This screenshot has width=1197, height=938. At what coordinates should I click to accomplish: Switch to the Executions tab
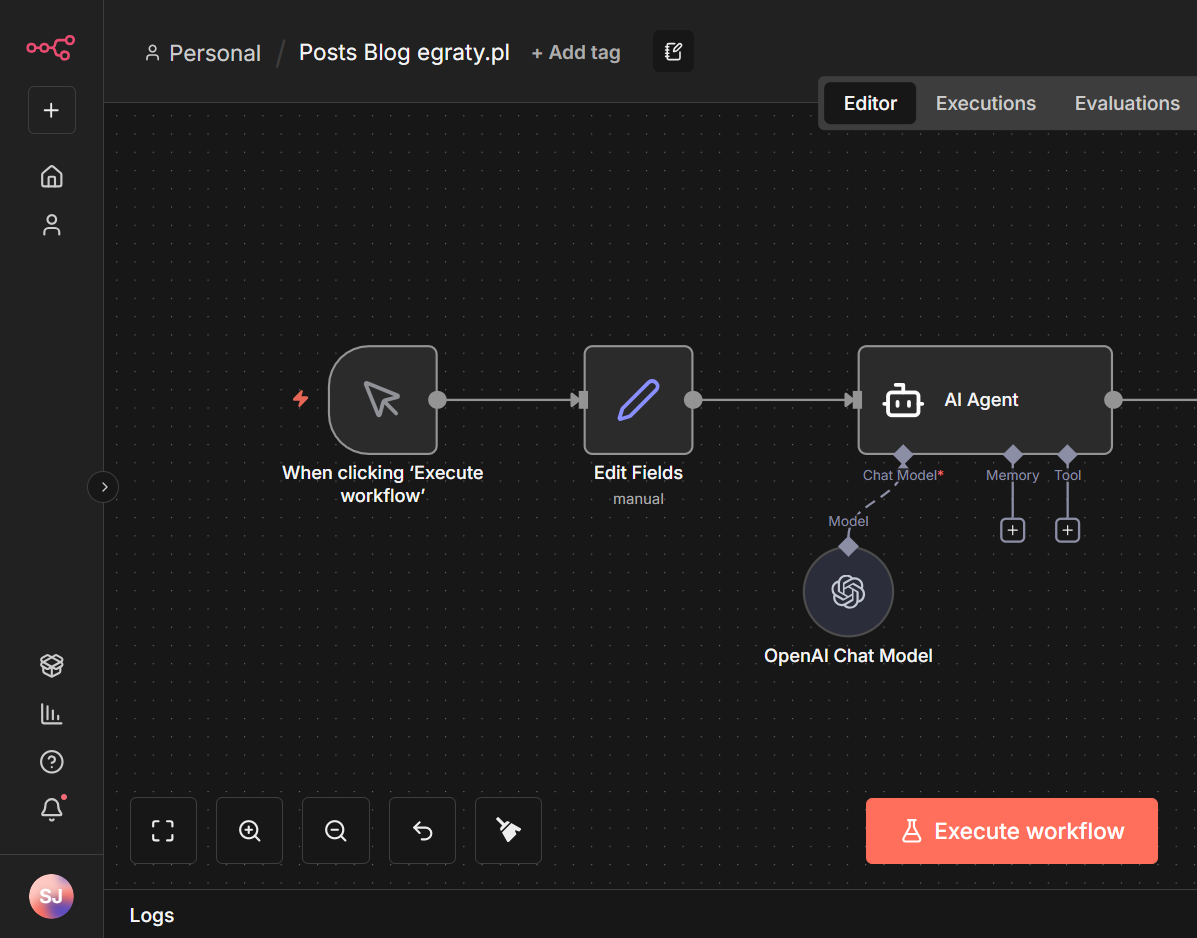(x=985, y=103)
